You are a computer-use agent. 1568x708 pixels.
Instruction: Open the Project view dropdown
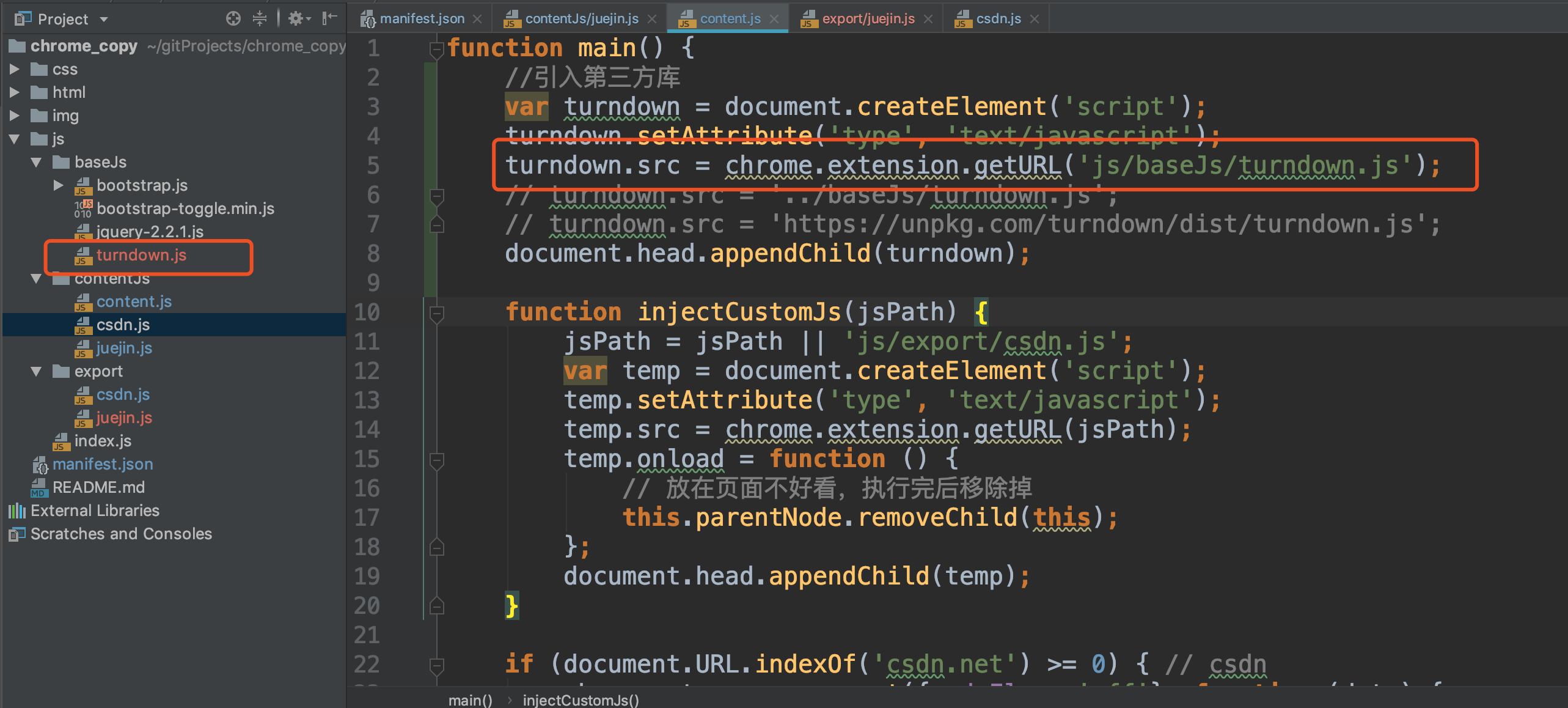[x=104, y=19]
